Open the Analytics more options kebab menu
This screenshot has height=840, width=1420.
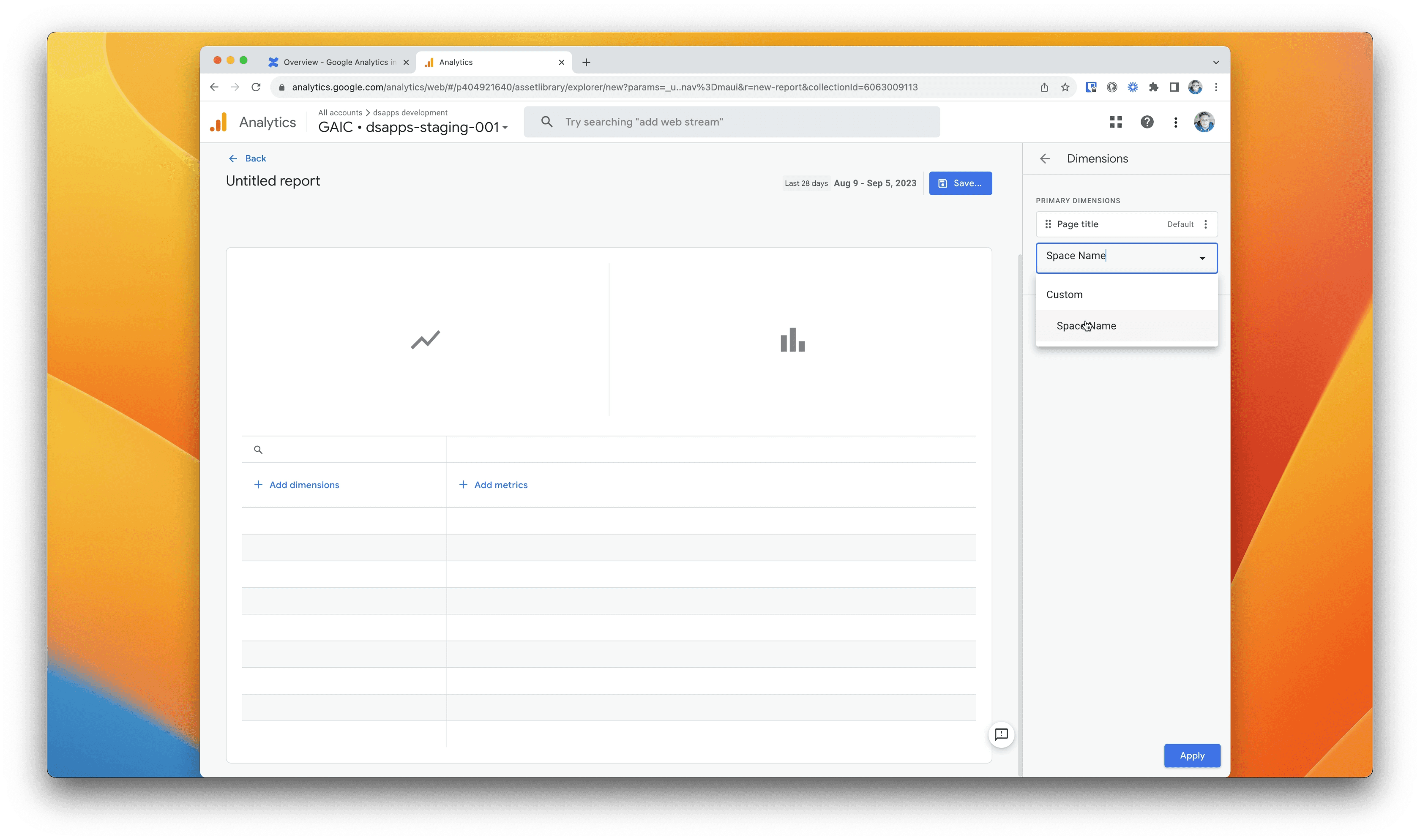pos(1175,122)
